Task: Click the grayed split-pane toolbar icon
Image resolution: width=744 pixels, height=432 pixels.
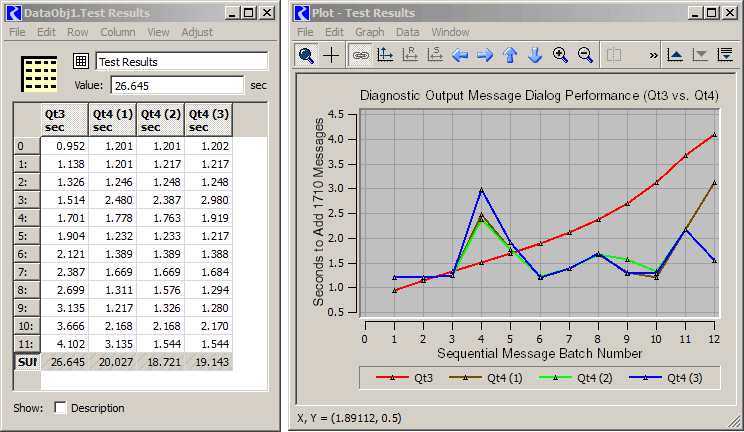Action: [x=614, y=56]
